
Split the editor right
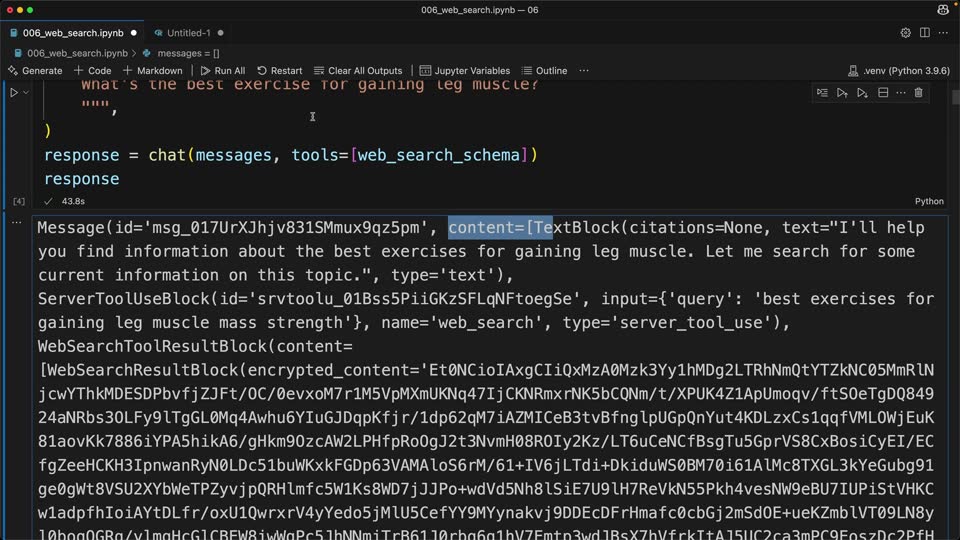click(x=924, y=33)
